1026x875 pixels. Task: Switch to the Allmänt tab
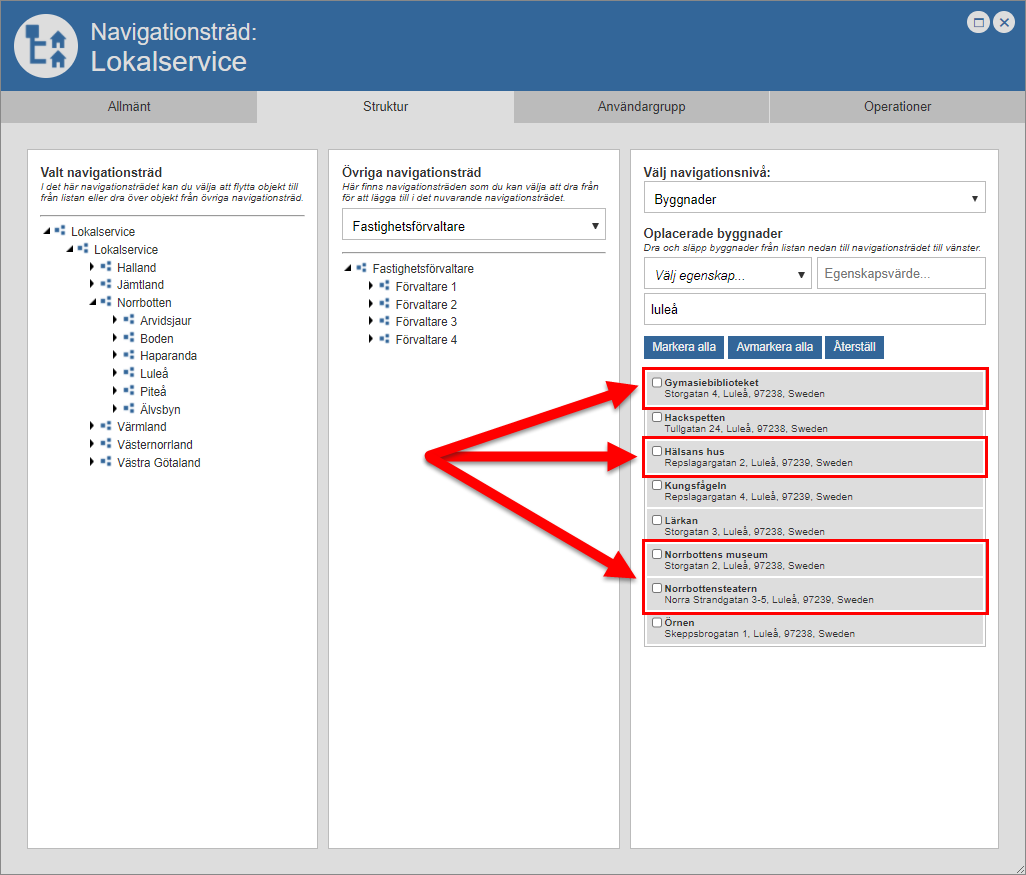coord(129,107)
